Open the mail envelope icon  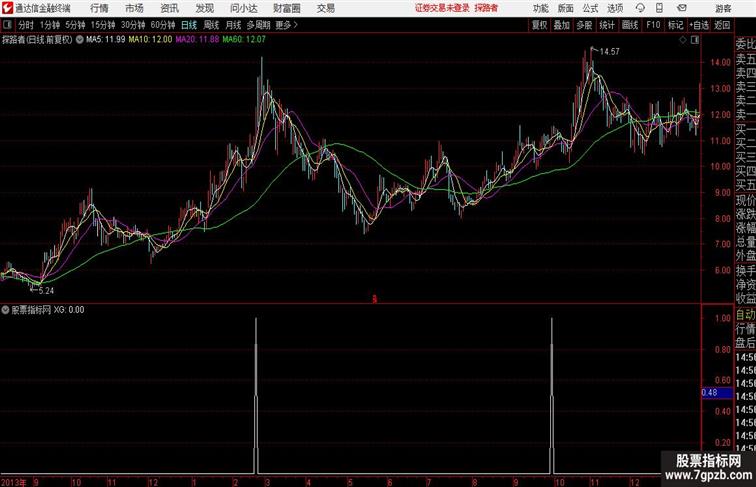[x=681, y=8]
